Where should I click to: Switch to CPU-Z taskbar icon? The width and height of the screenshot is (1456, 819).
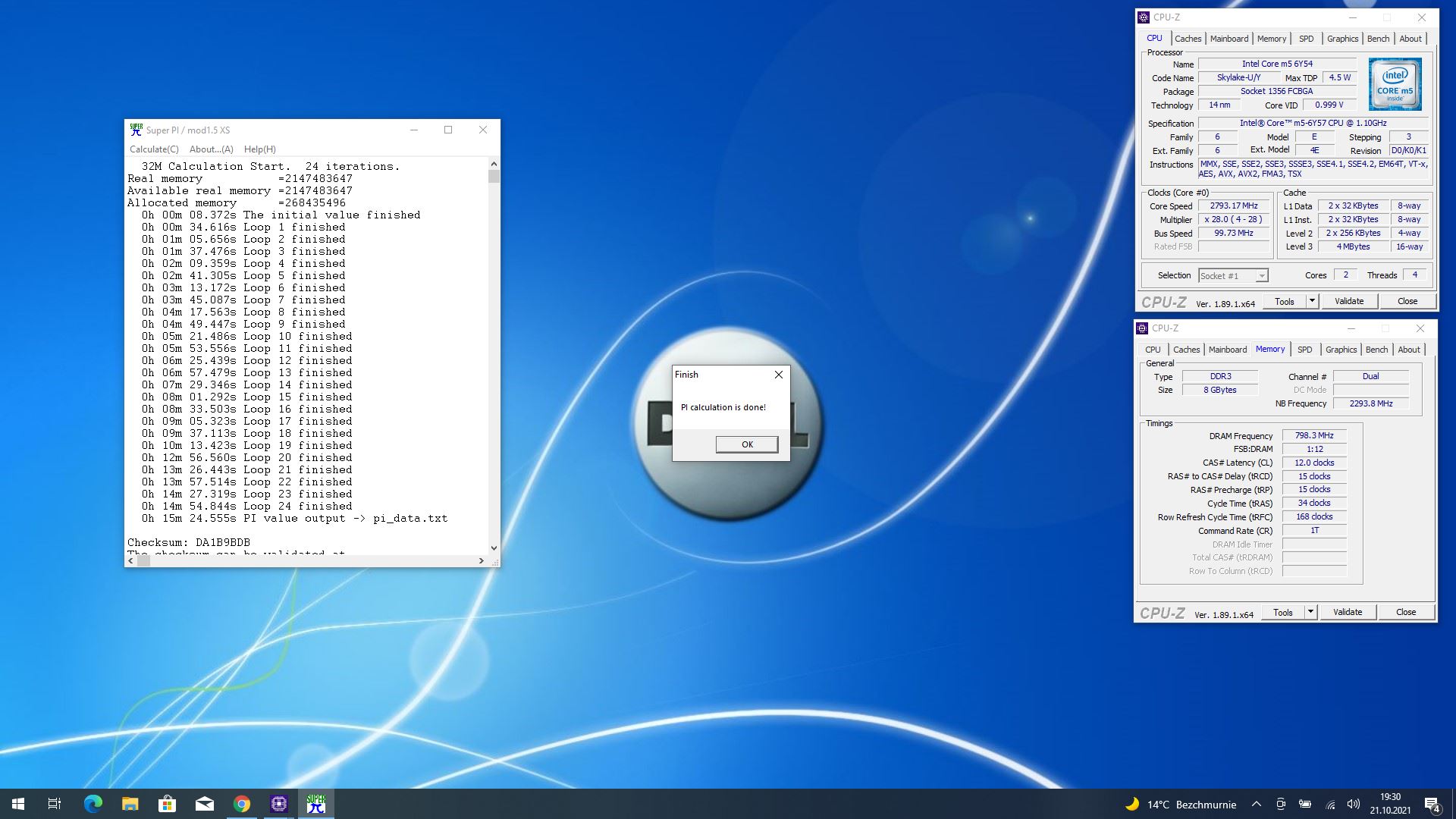[278, 804]
